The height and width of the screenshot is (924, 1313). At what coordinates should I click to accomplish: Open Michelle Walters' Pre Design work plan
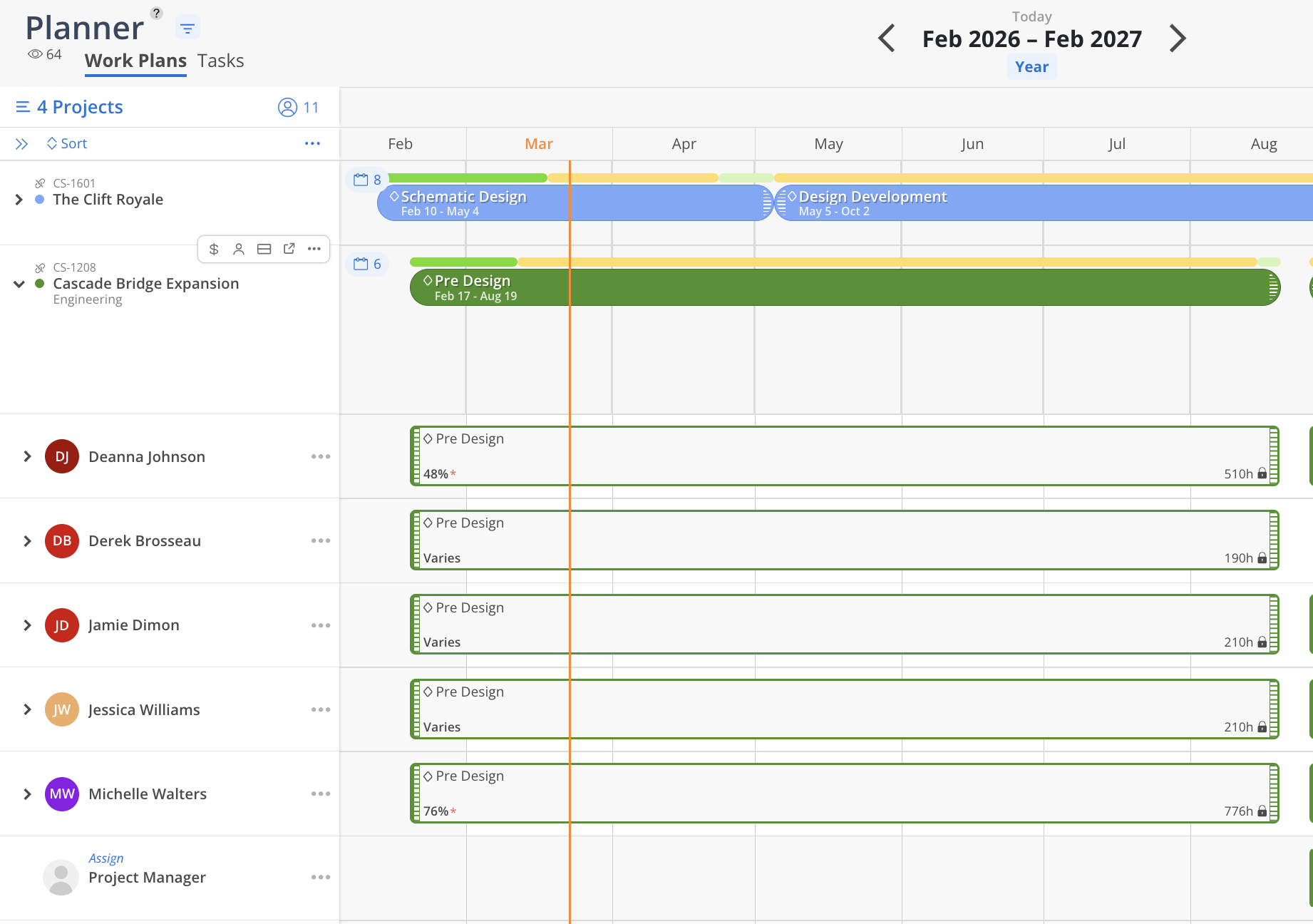[x=845, y=794]
